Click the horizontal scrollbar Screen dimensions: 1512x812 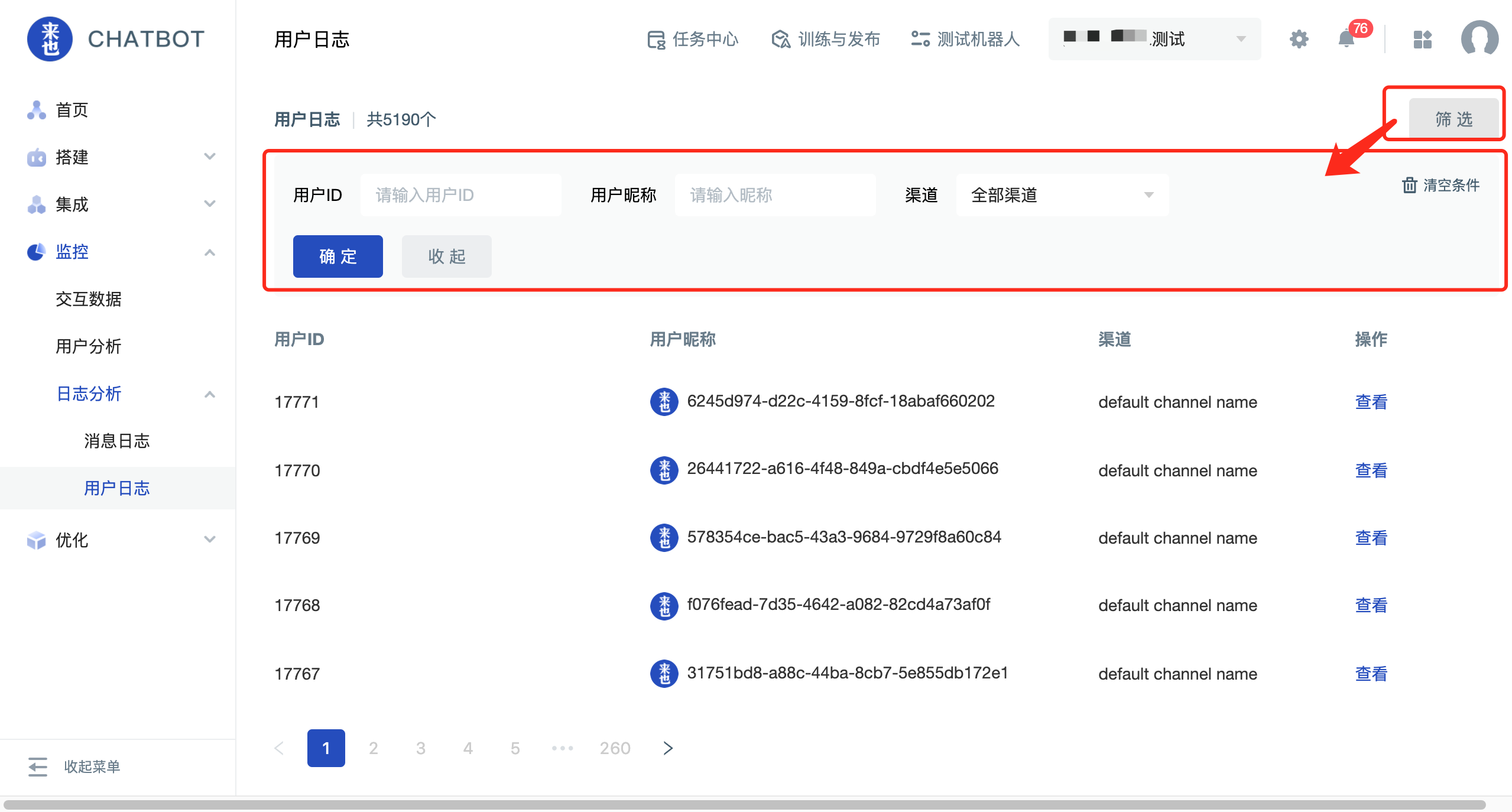(745, 805)
